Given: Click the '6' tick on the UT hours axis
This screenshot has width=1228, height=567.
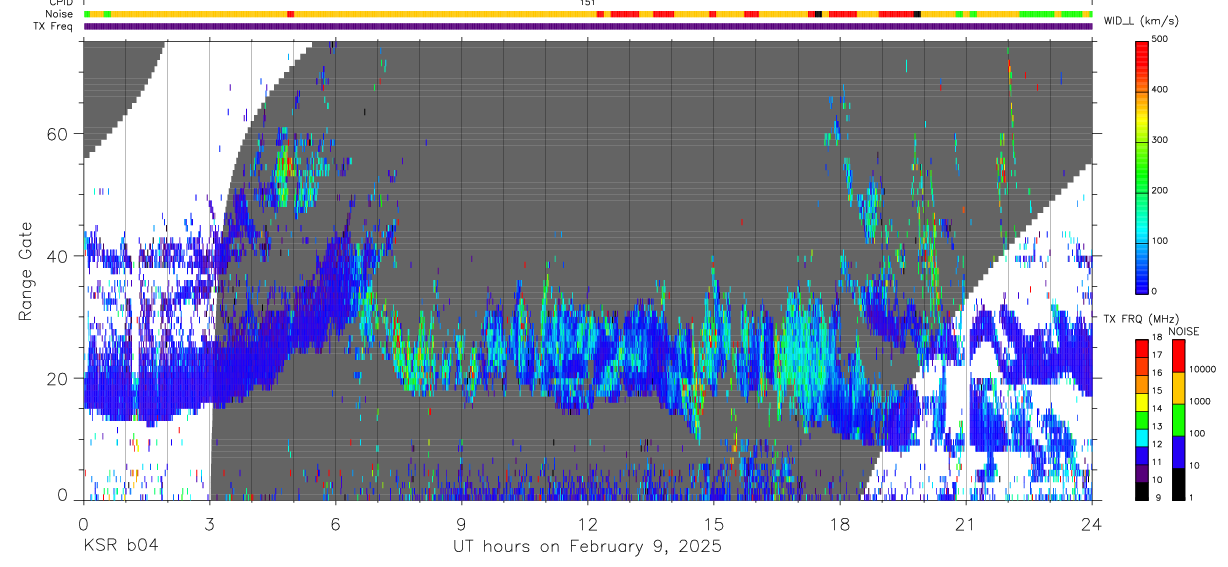Looking at the screenshot, I should [x=335, y=523].
